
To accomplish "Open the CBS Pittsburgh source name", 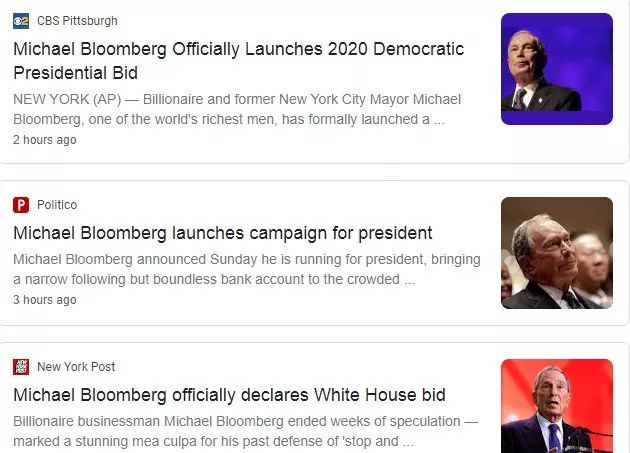I will (77, 20).
